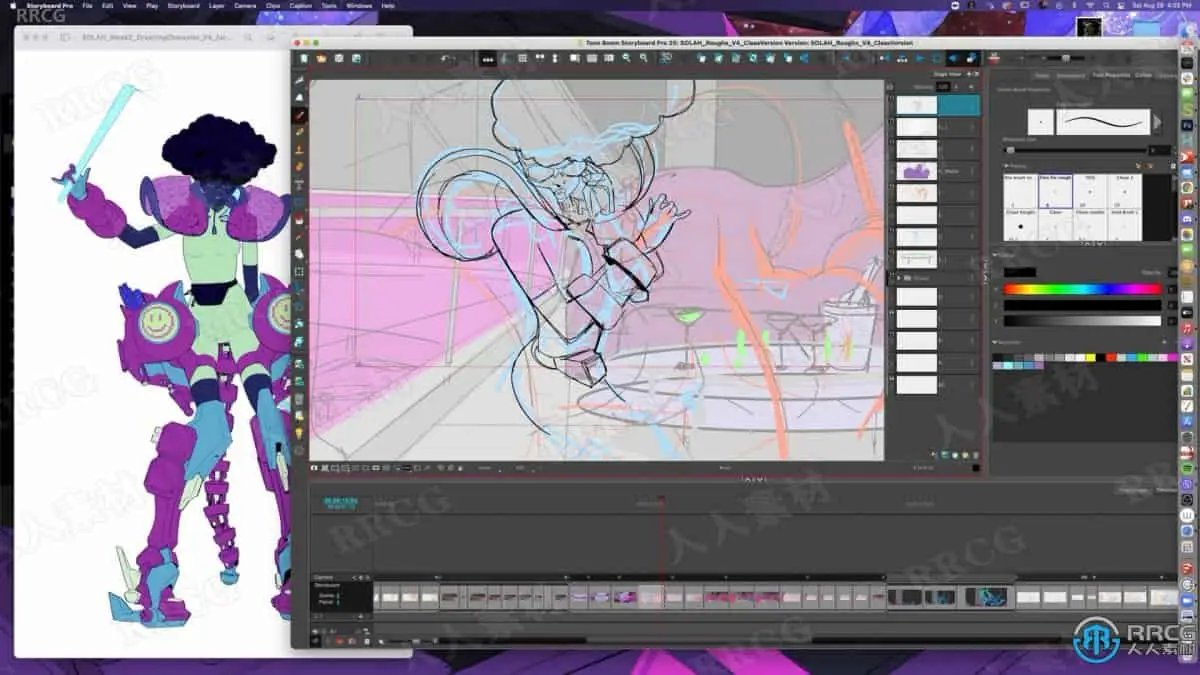The height and width of the screenshot is (675, 1200).
Task: Switch to the Colour tab
Action: point(1143,75)
